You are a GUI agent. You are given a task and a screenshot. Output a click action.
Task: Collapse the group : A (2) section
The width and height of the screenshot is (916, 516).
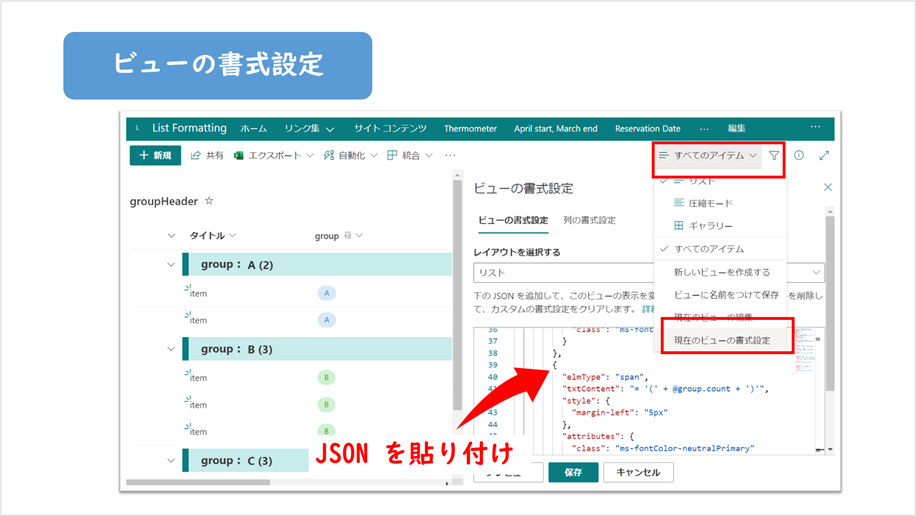coord(171,265)
